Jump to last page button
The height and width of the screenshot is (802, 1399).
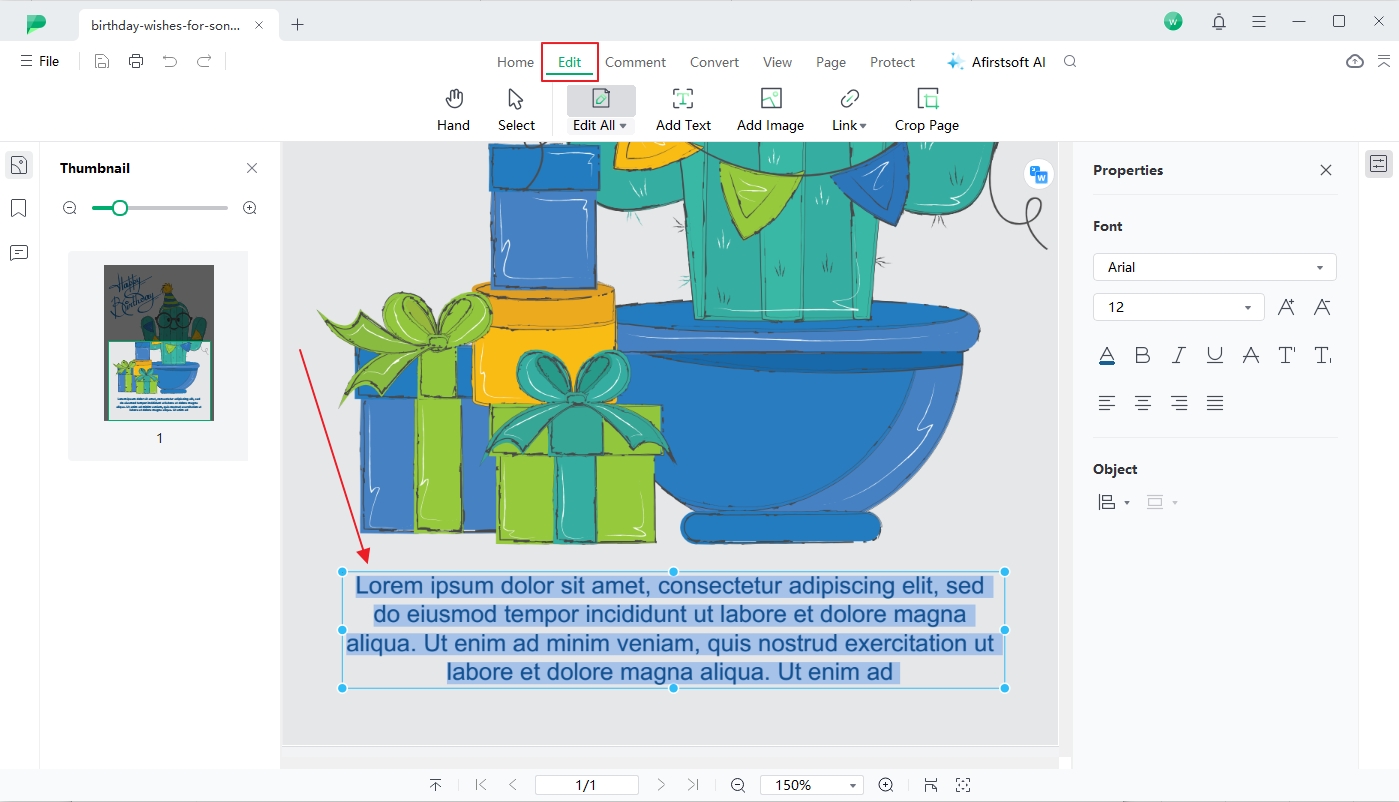[693, 785]
